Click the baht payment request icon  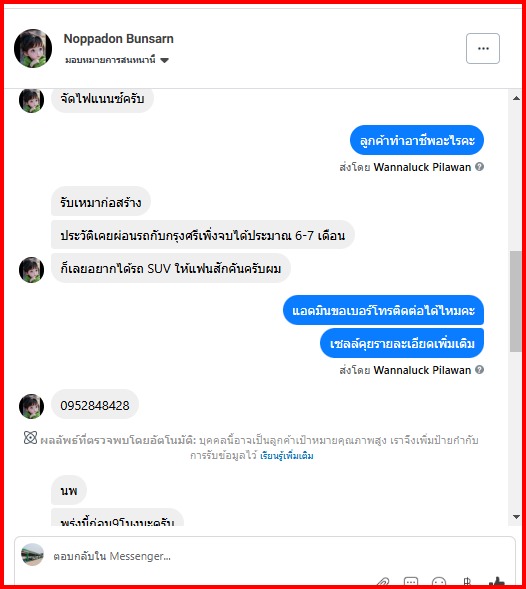[467, 581]
